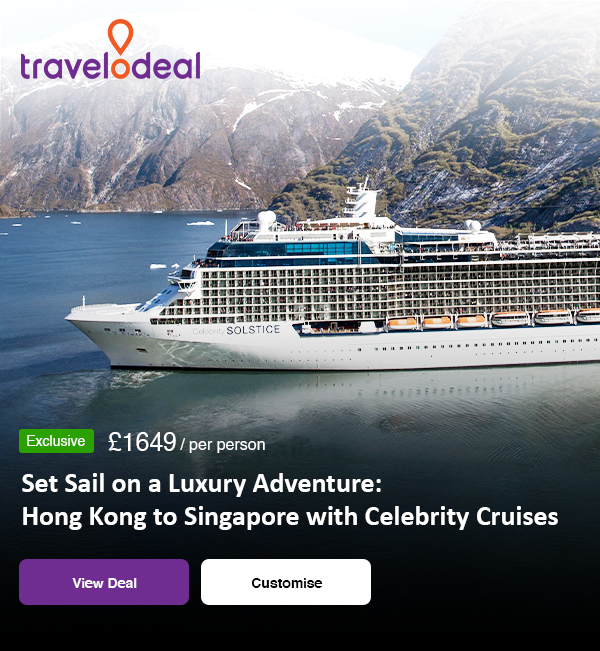The width and height of the screenshot is (600, 651).
Task: Click the white Customise button
Action: coord(286,582)
